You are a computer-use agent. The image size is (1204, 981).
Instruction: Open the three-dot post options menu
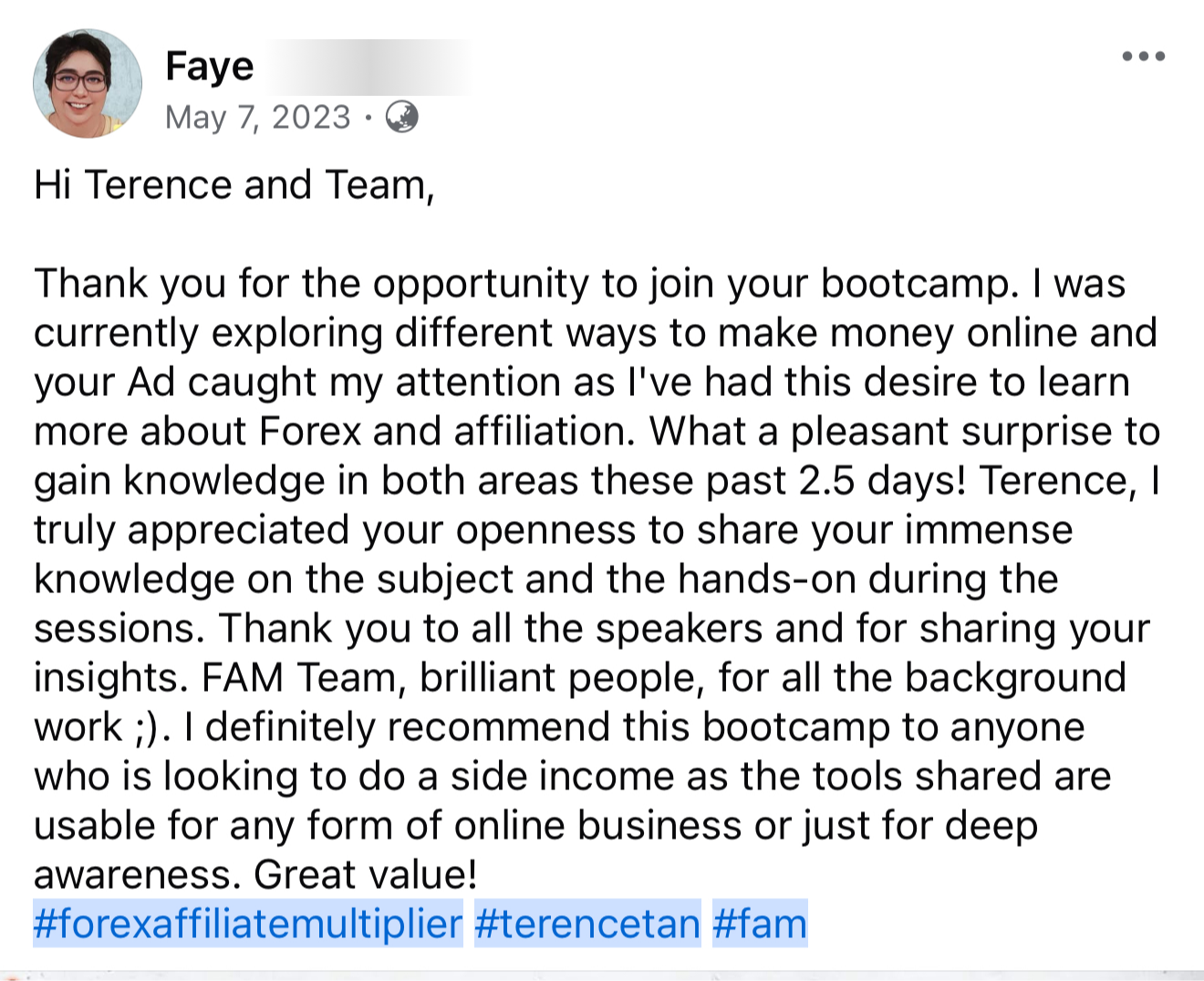pyautogui.click(x=1143, y=57)
